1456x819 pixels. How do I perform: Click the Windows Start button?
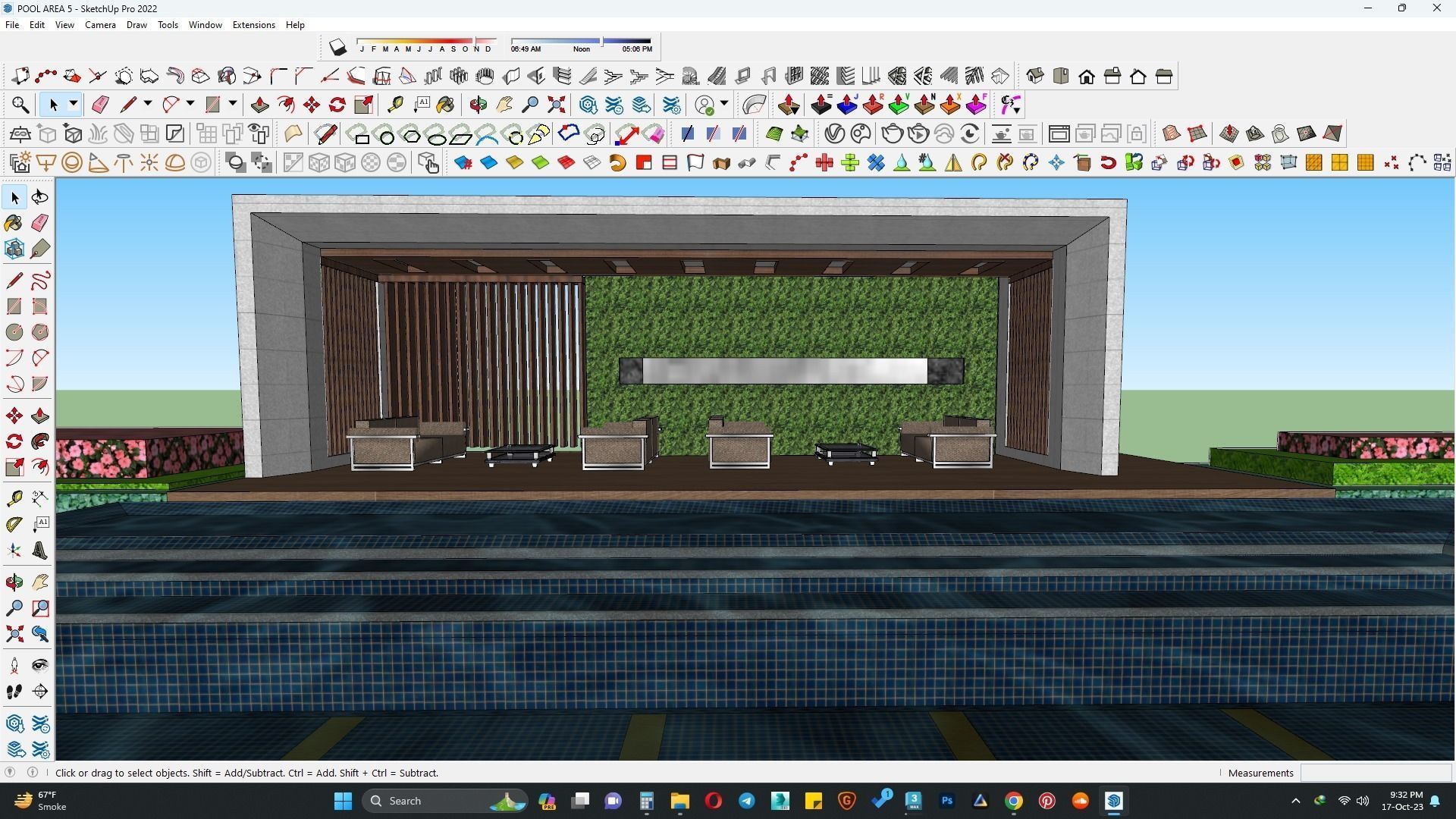pos(343,801)
